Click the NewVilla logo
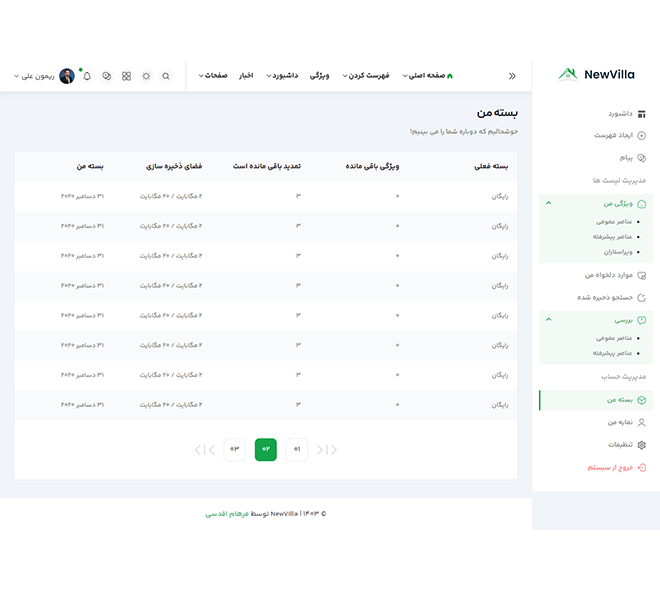 pos(596,75)
